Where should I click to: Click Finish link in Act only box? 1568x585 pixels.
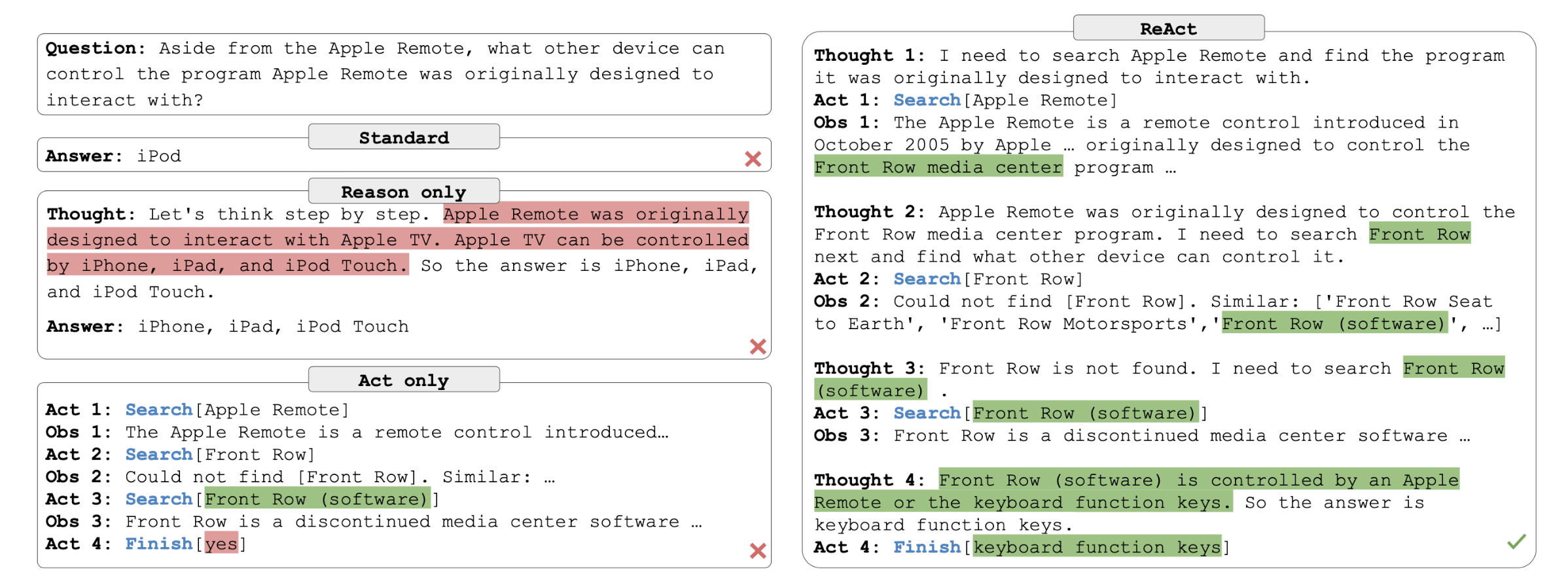pos(158,544)
